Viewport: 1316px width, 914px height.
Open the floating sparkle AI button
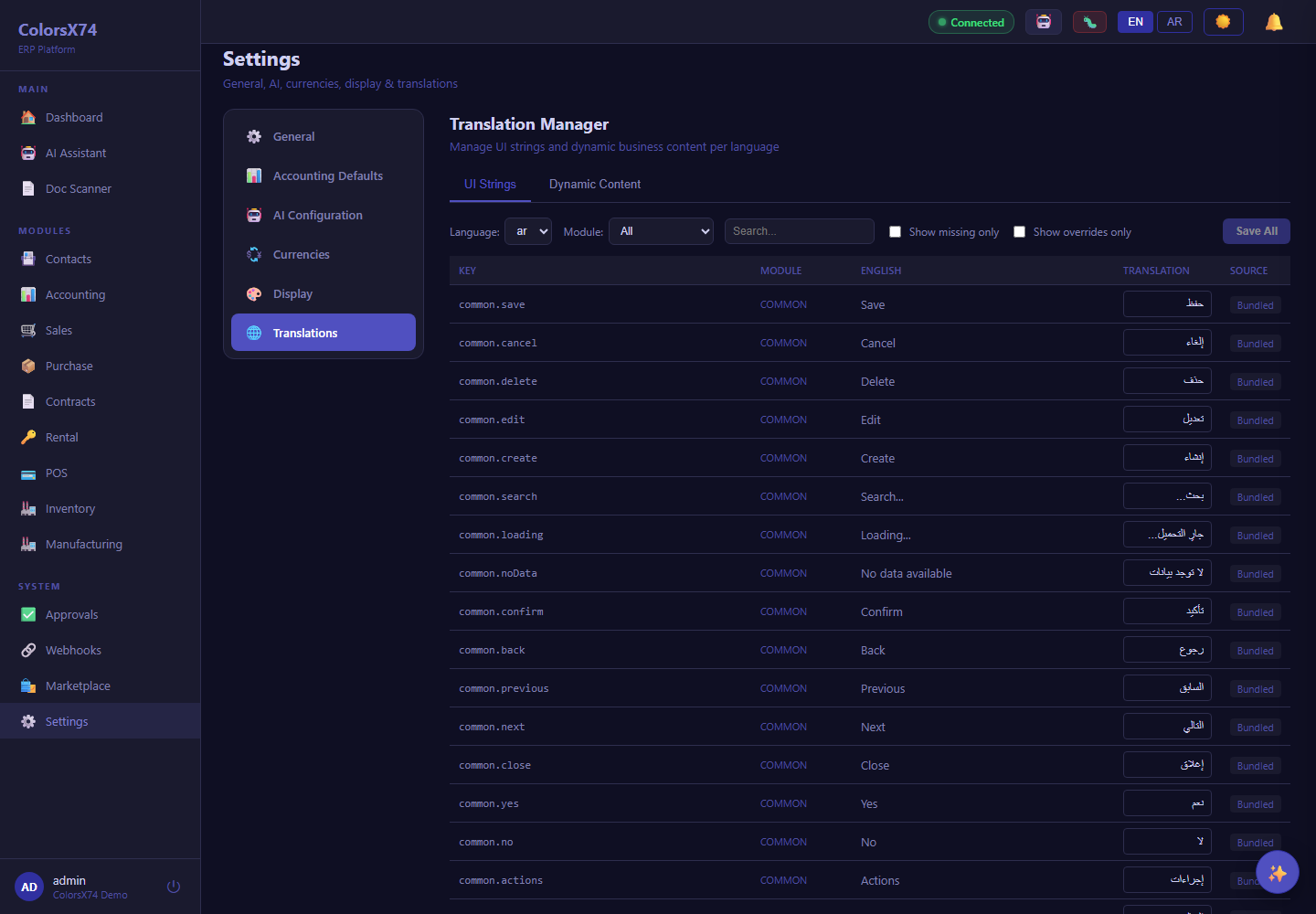1278,873
